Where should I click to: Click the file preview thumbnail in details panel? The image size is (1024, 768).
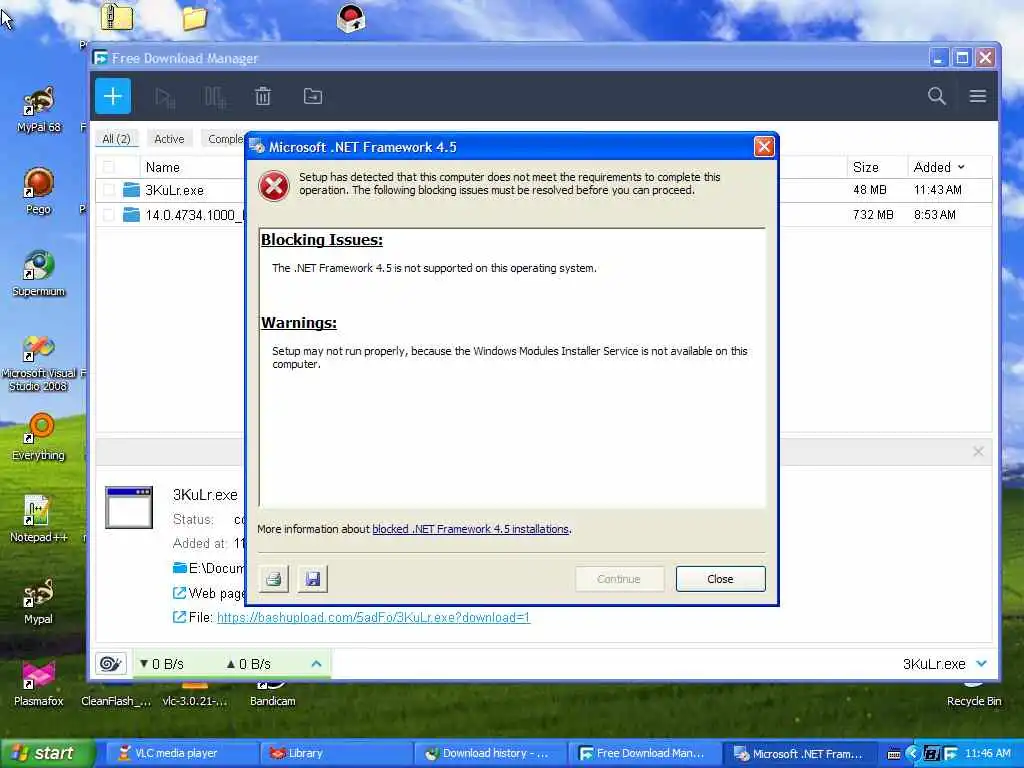point(129,507)
